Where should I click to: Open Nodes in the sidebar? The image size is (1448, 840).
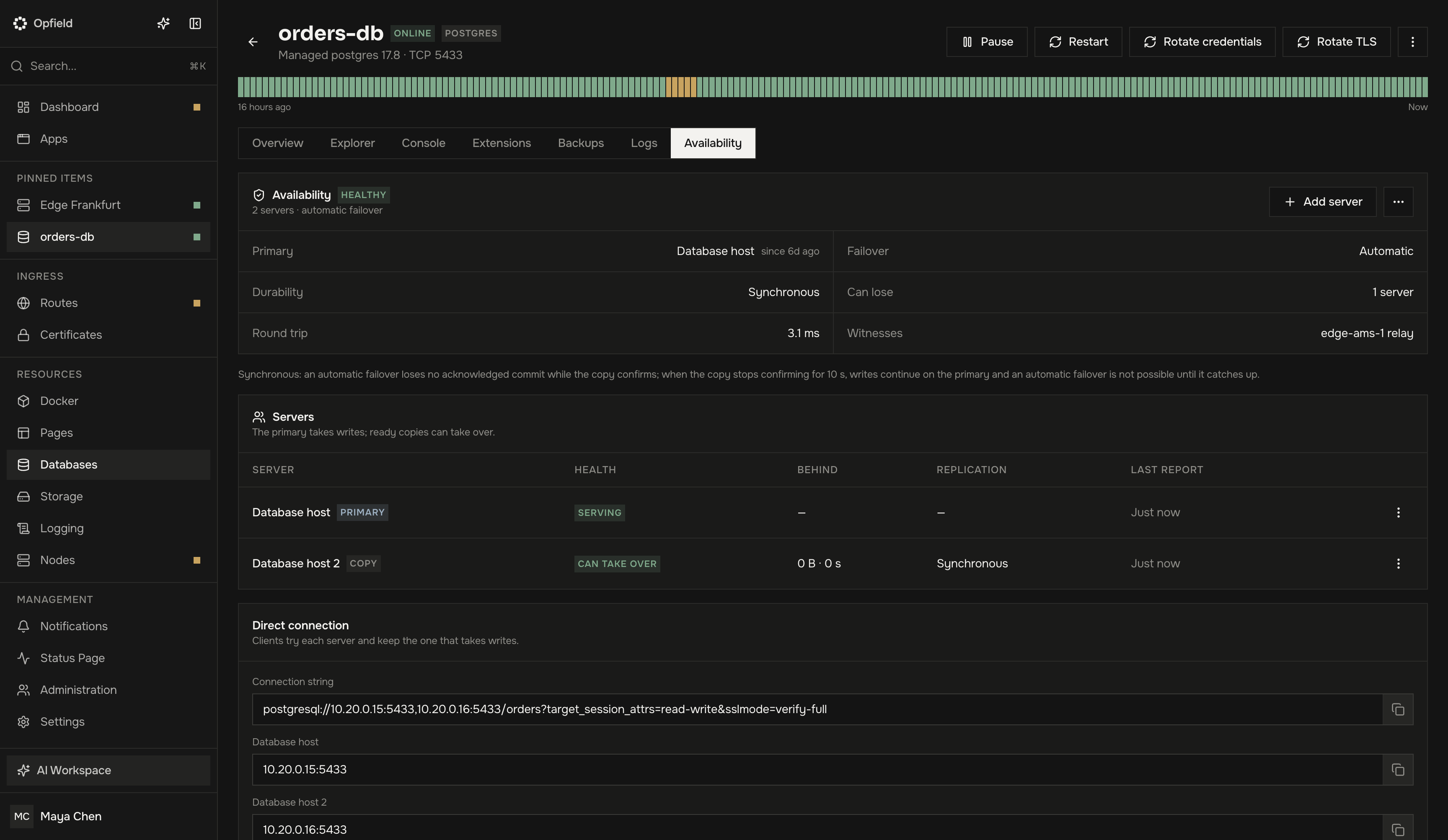tap(109, 560)
